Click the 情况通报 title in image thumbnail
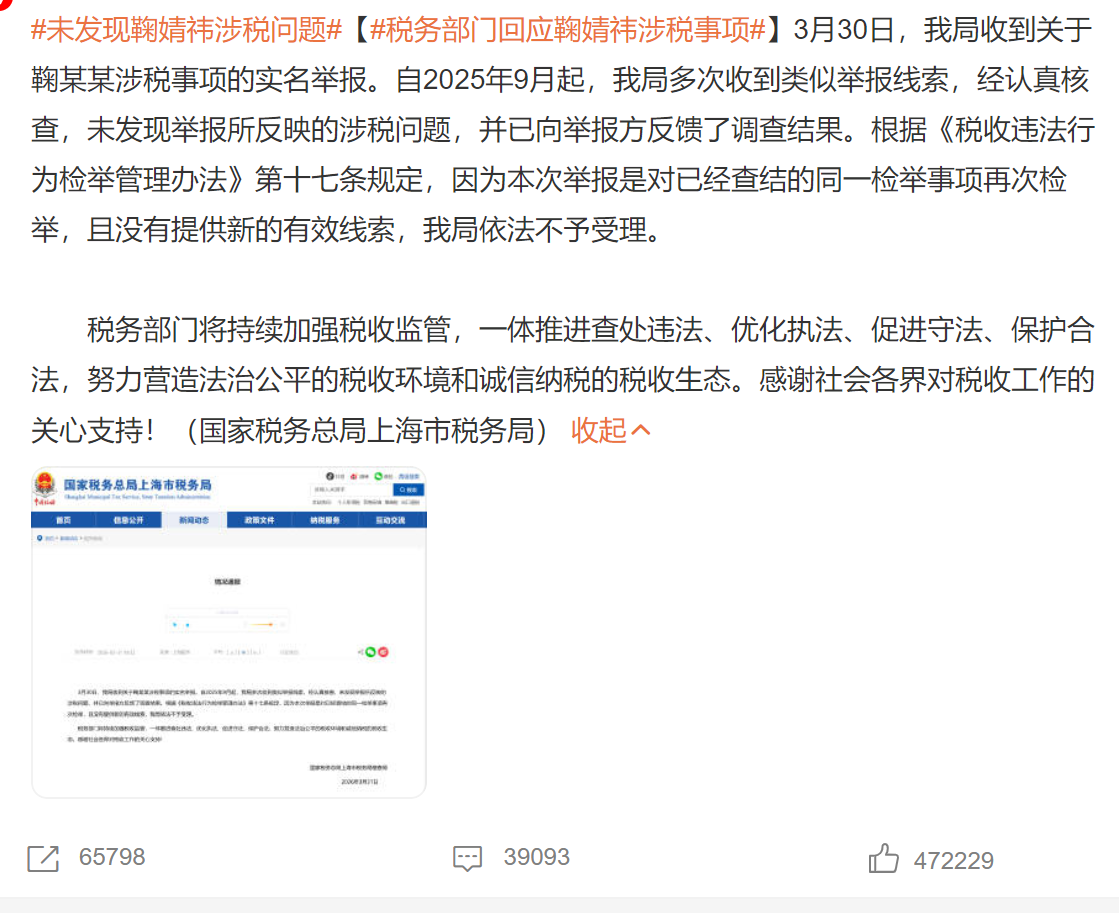 pos(228,581)
